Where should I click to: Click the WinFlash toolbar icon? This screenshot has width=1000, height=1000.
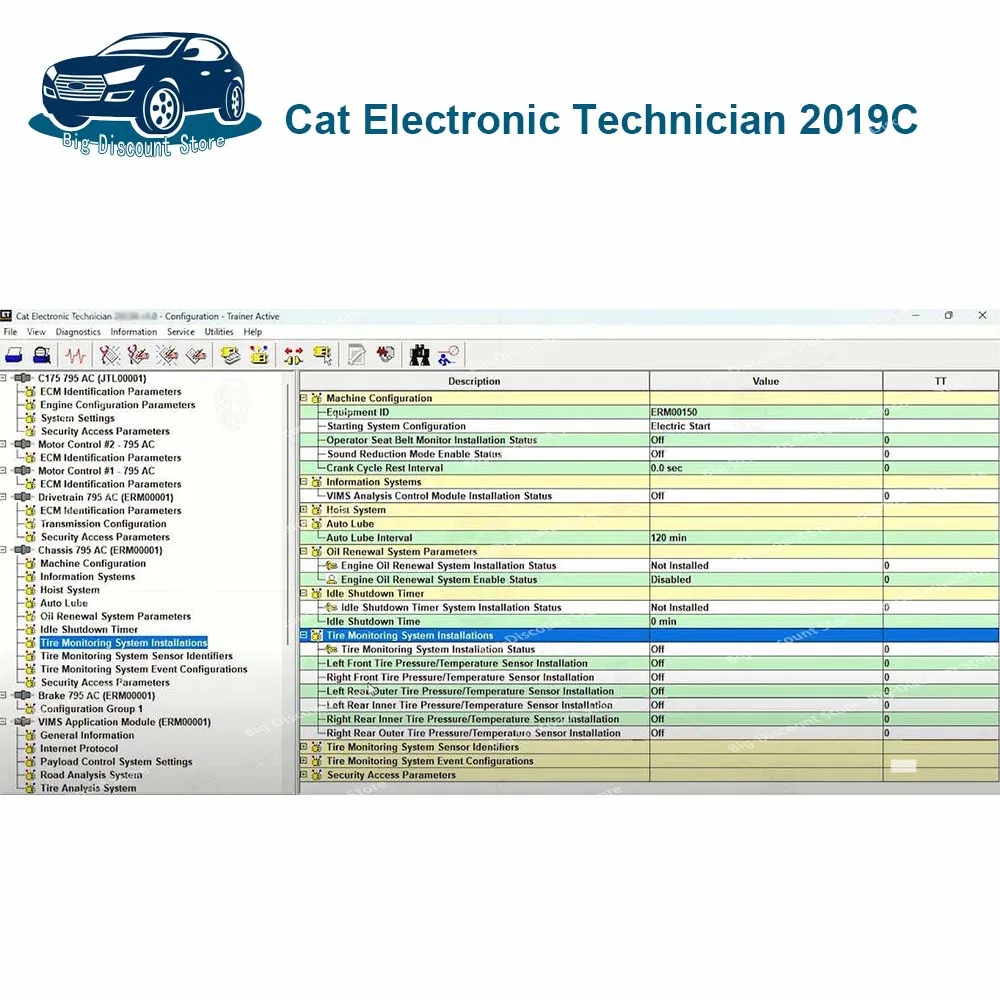[x=386, y=355]
